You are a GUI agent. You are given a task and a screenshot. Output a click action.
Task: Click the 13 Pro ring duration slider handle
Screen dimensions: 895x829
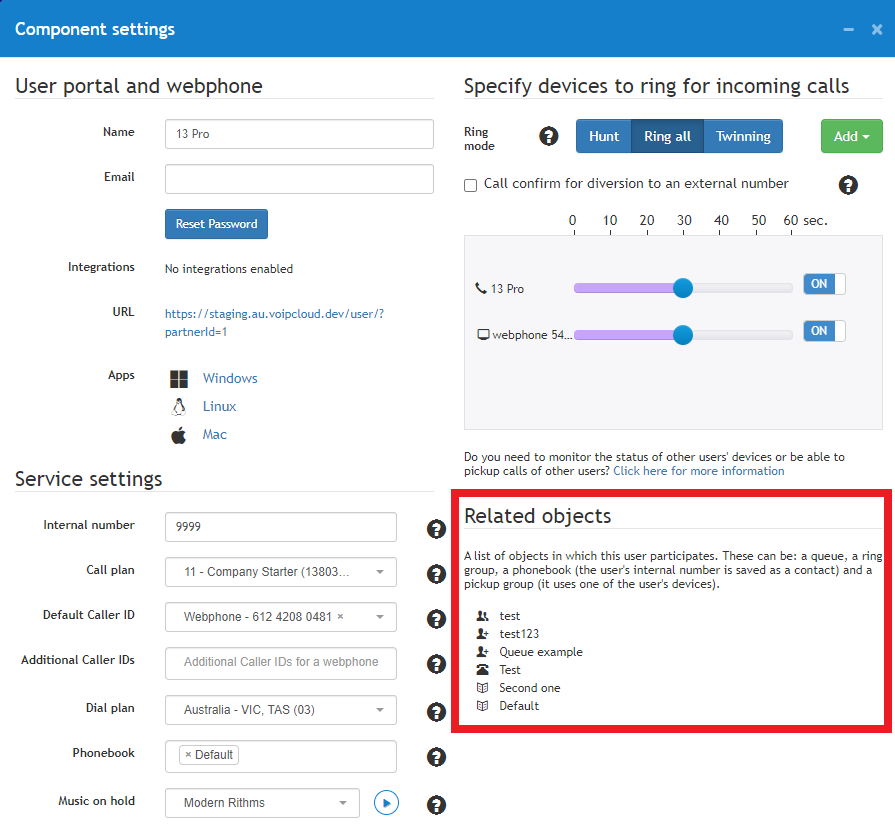[x=683, y=288]
